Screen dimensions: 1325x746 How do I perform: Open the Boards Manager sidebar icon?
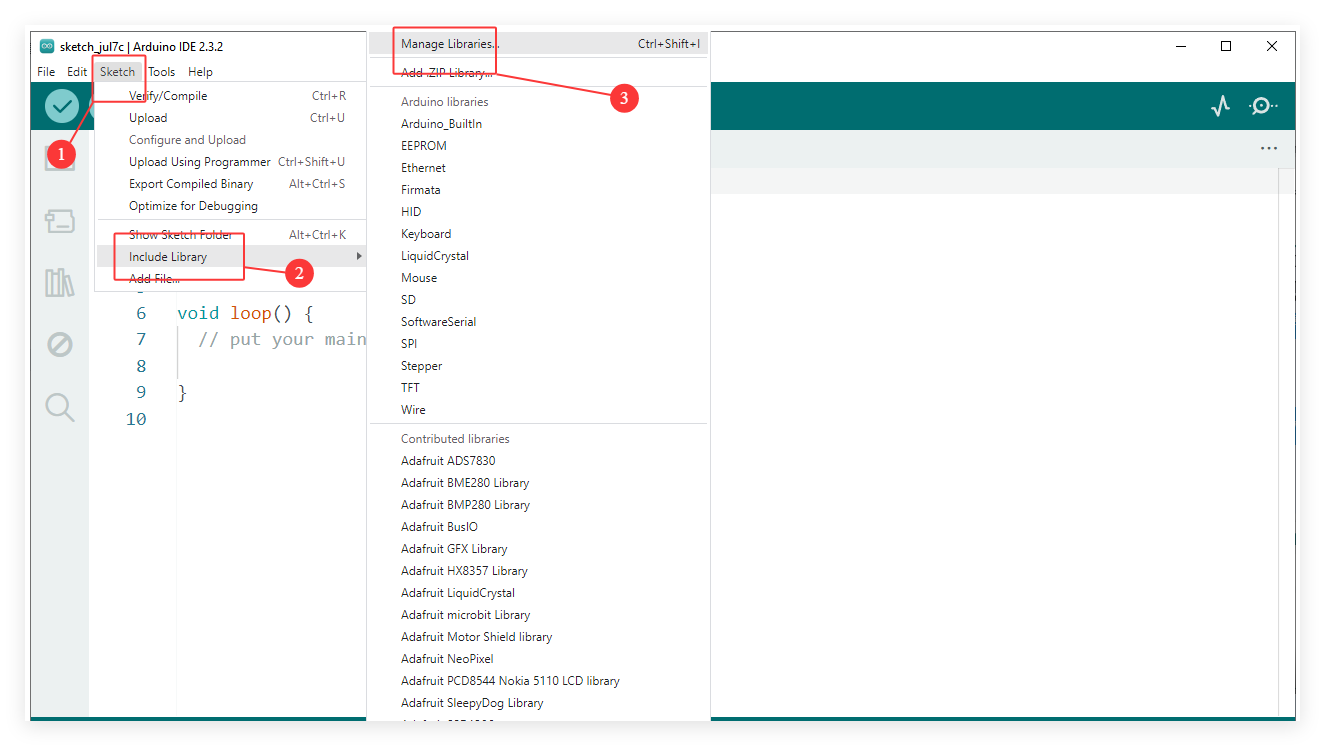point(60,221)
